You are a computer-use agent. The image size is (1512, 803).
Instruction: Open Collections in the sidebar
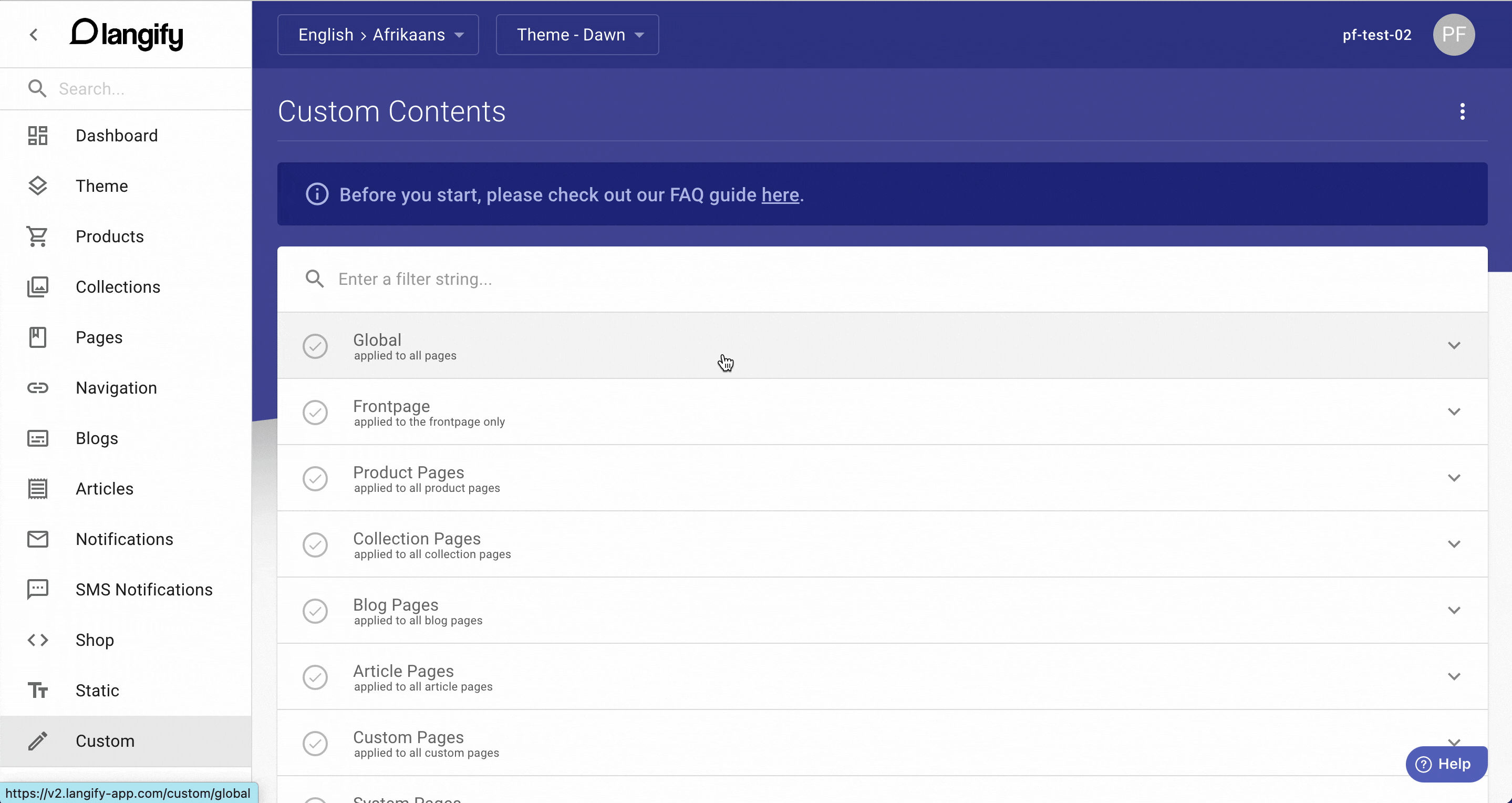coord(126,287)
